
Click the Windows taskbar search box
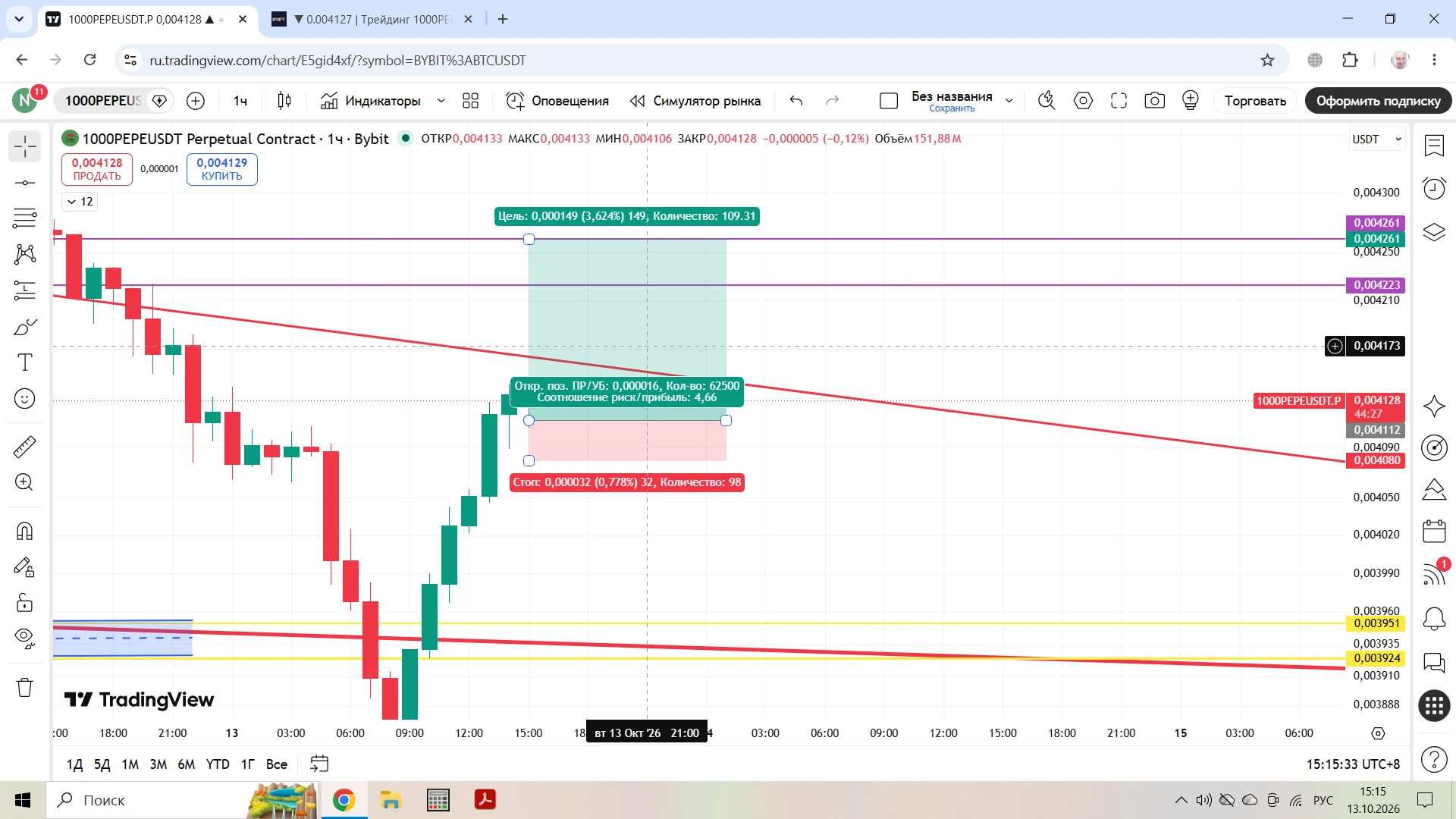182,800
